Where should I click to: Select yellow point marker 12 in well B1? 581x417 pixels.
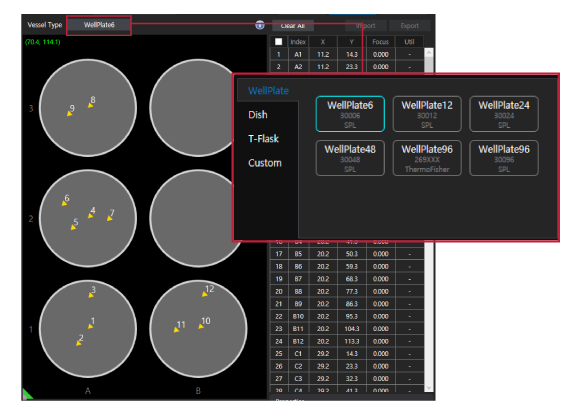click(x=205, y=294)
